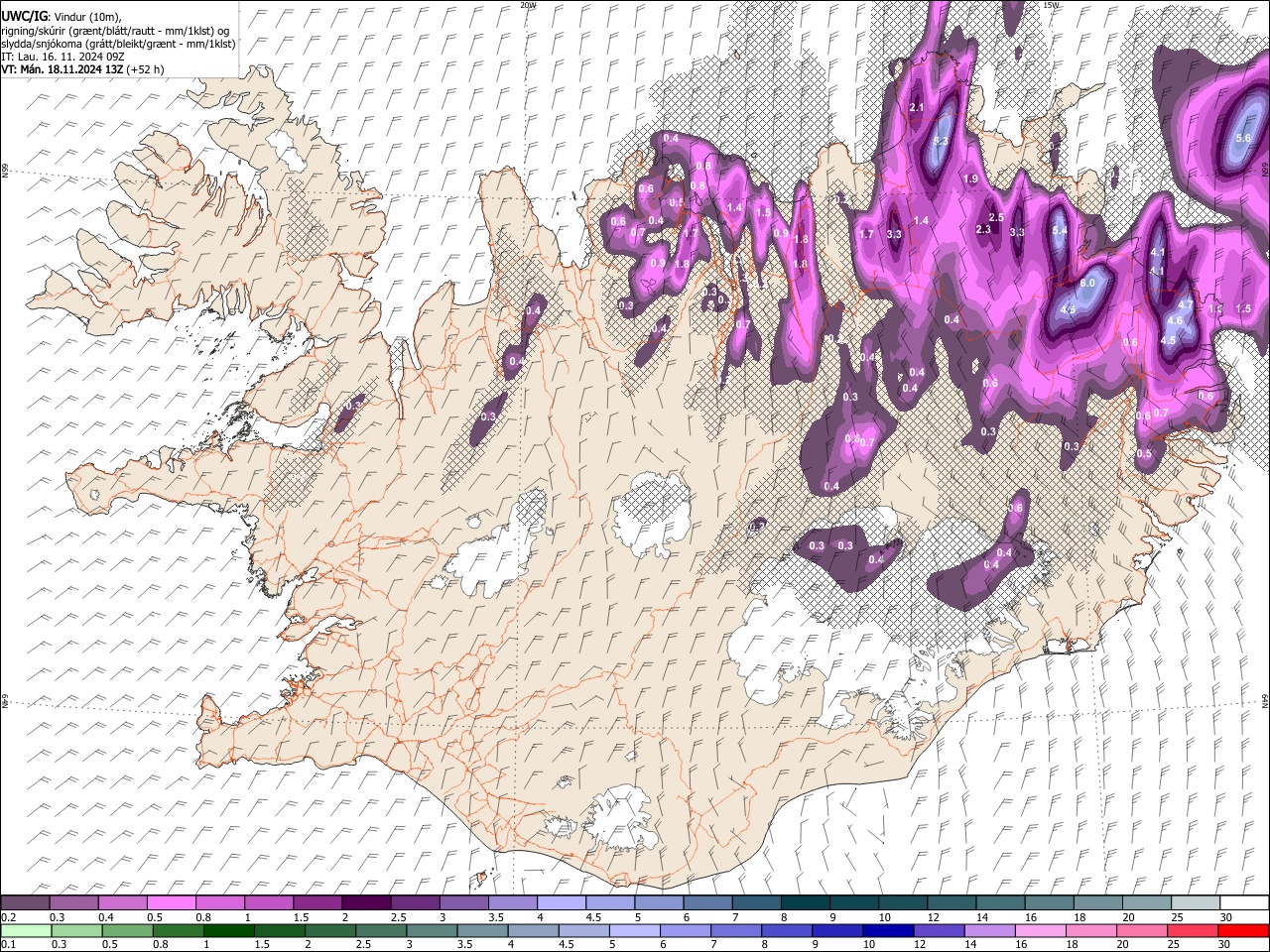Click the pale lavender swatch at 4.5 in snow legend
This screenshot has height=952, width=1270.
pyautogui.click(x=610, y=902)
